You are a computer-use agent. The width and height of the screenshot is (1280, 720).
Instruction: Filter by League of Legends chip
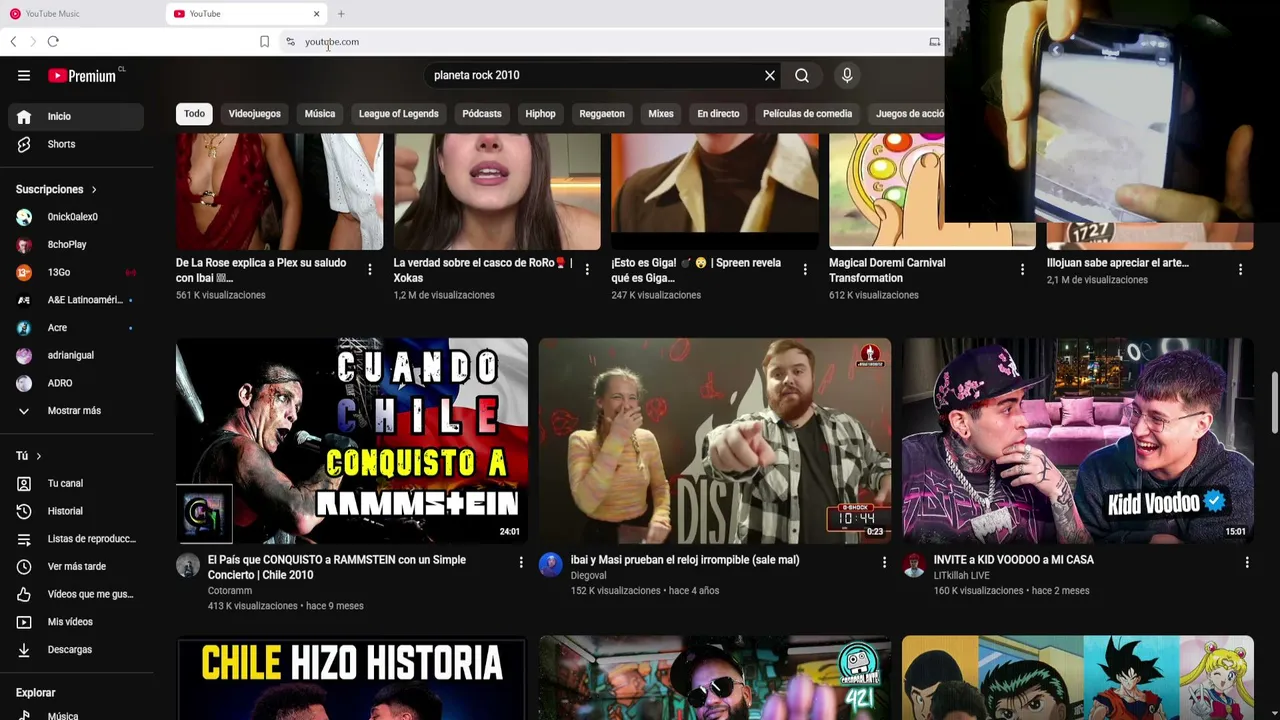click(398, 114)
